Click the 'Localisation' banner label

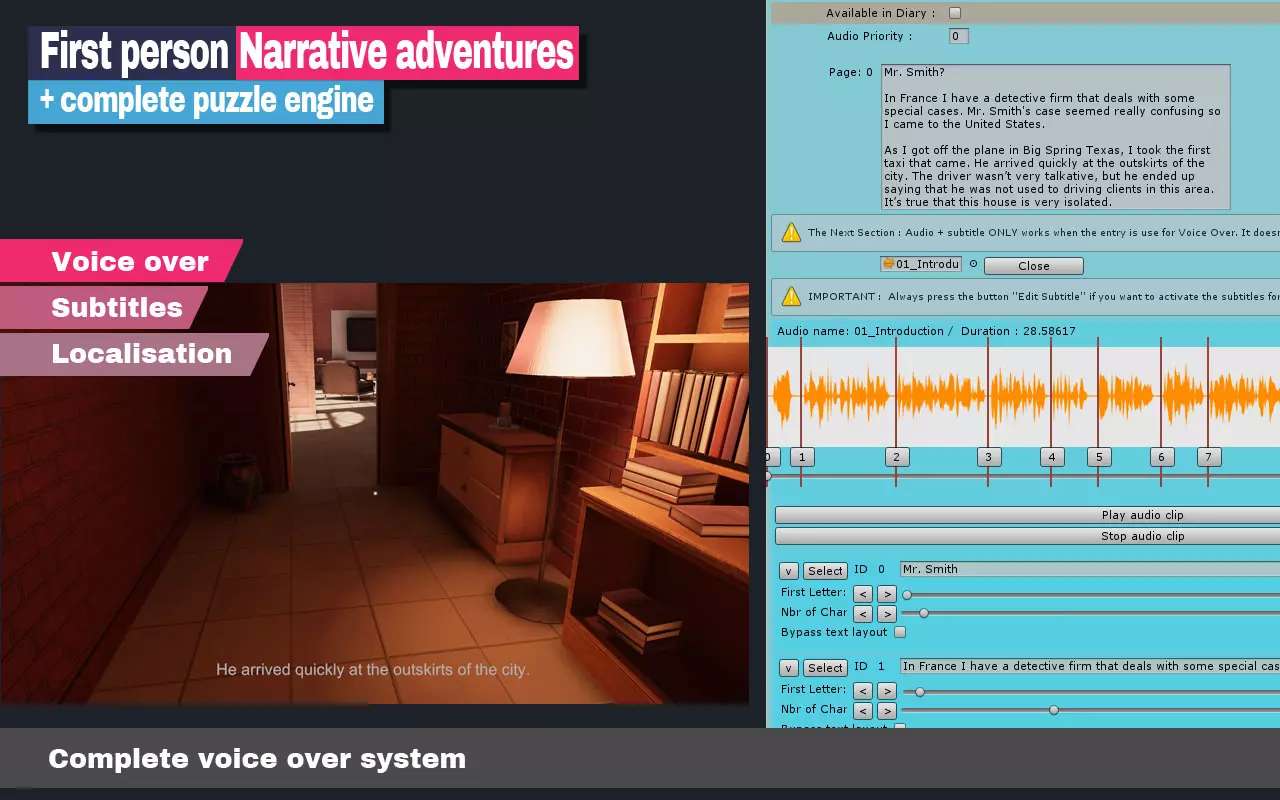pos(142,354)
